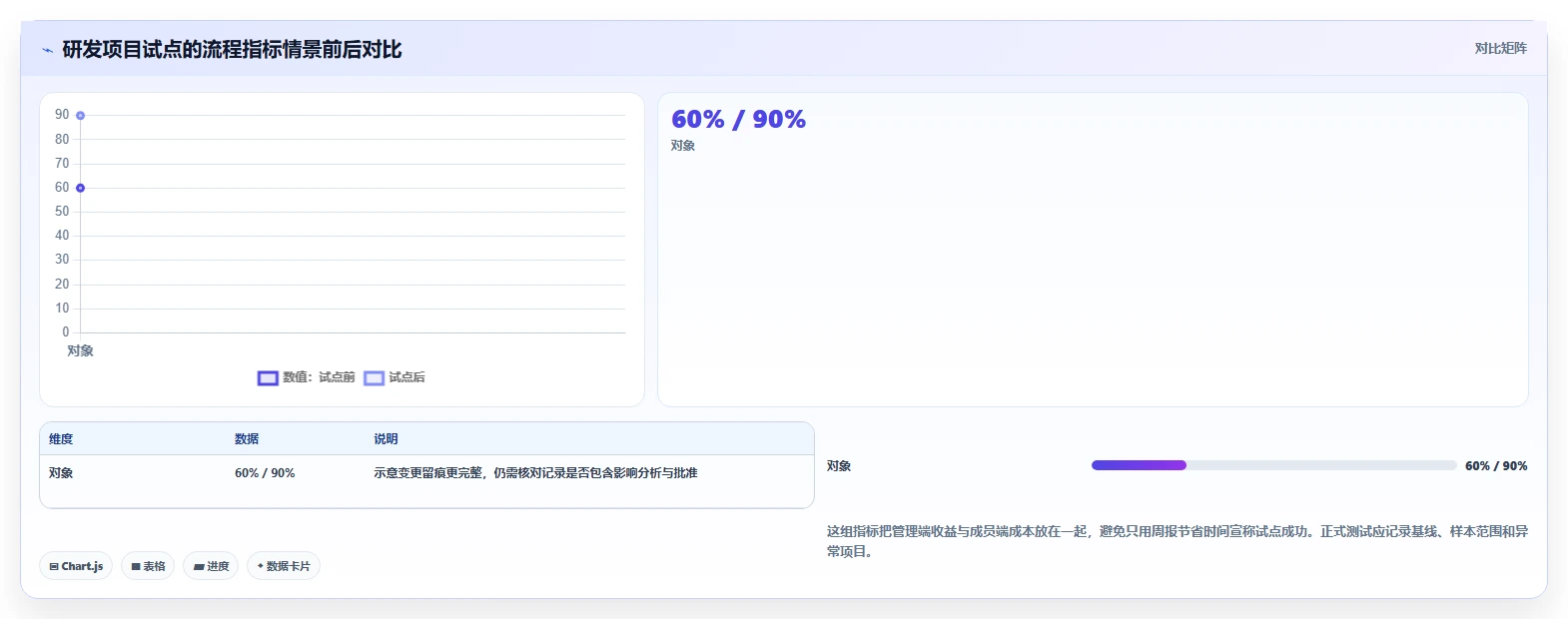
Task: Click the 示意变更留痕更完整 description cell
Action: pos(535,473)
